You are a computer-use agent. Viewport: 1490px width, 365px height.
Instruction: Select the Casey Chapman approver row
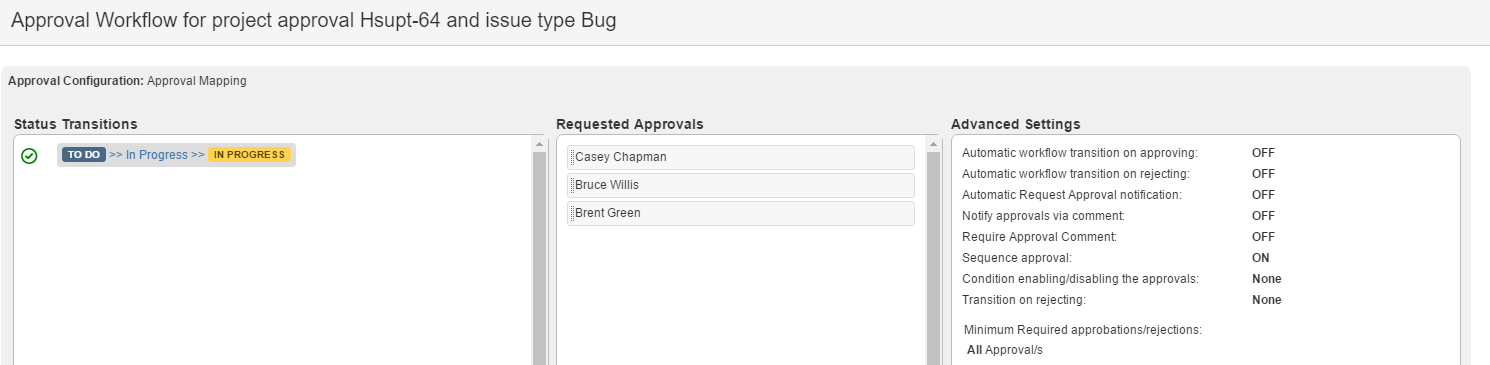741,157
